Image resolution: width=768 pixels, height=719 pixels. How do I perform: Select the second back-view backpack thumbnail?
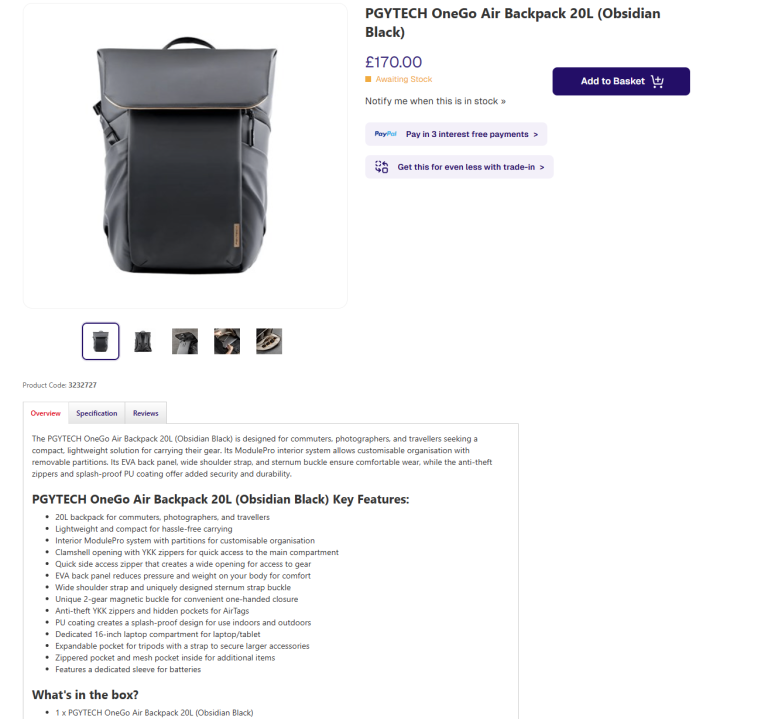(x=143, y=341)
